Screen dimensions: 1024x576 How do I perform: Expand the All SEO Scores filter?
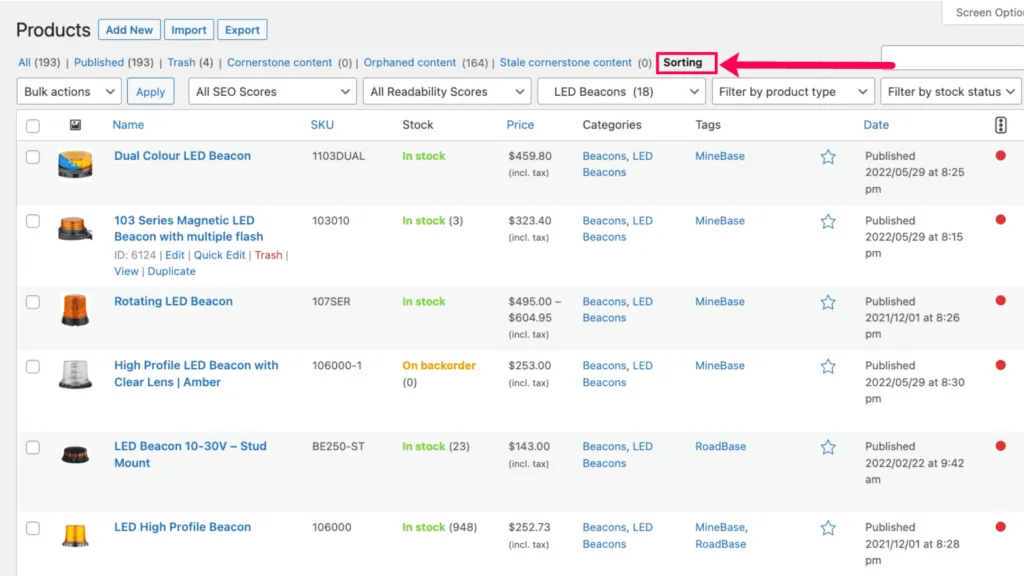(x=272, y=91)
